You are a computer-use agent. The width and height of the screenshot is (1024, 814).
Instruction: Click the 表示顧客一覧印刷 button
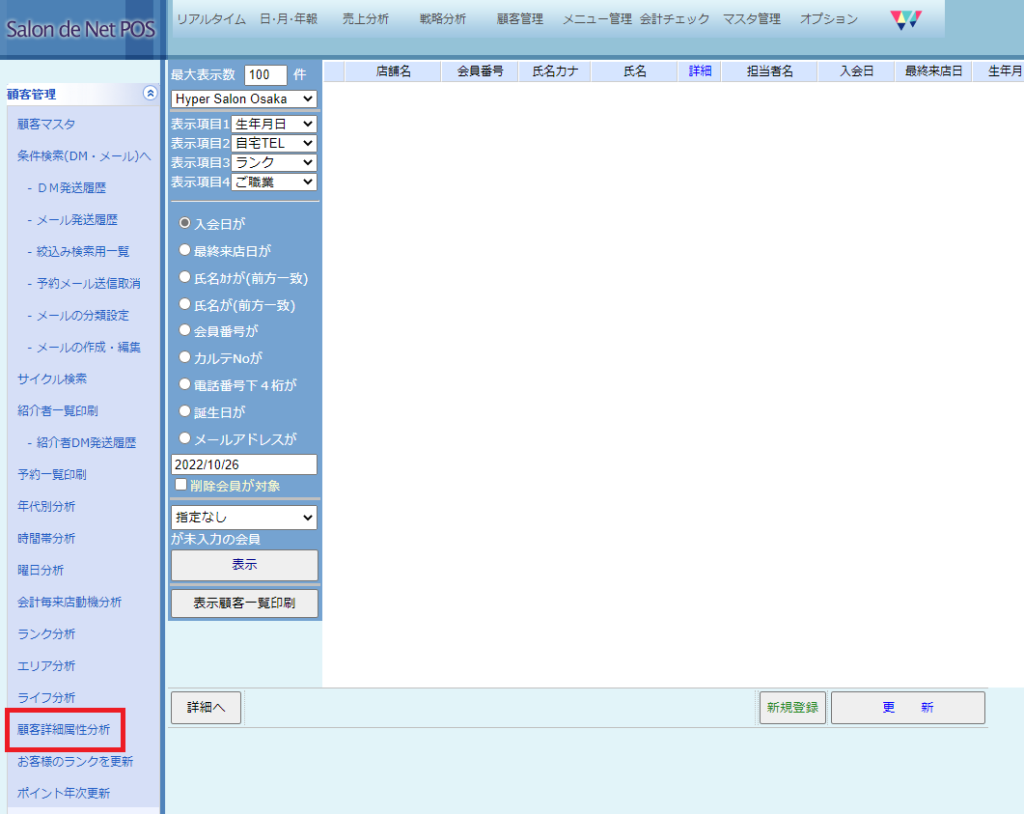[244, 604]
